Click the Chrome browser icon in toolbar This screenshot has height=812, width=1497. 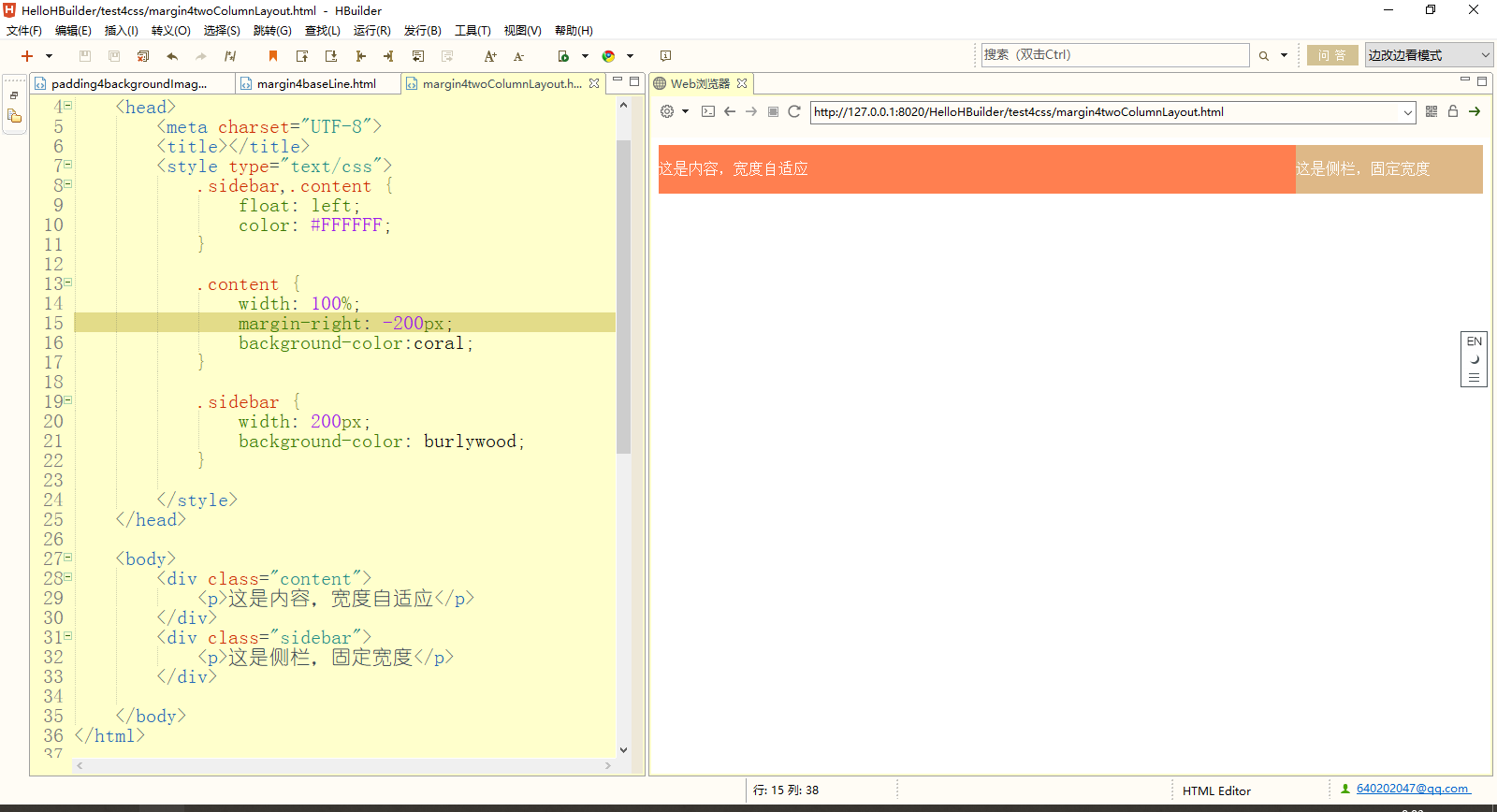pyautogui.click(x=608, y=56)
